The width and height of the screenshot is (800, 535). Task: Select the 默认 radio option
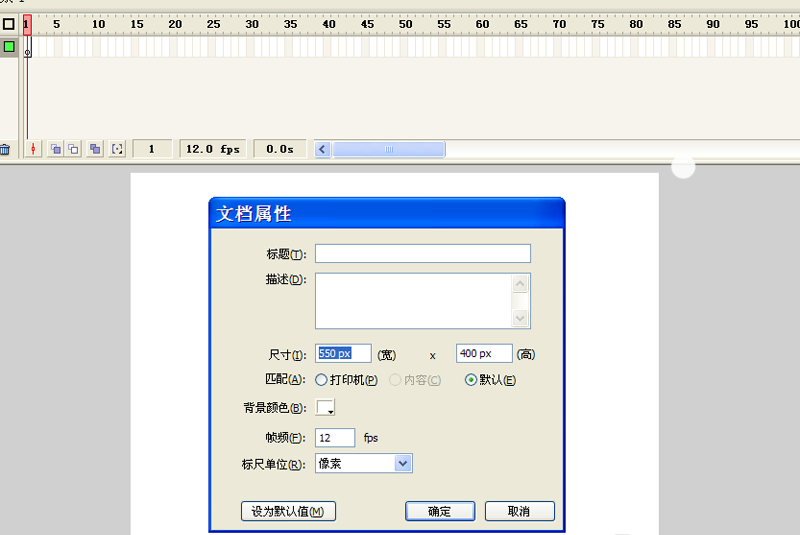(x=470, y=380)
